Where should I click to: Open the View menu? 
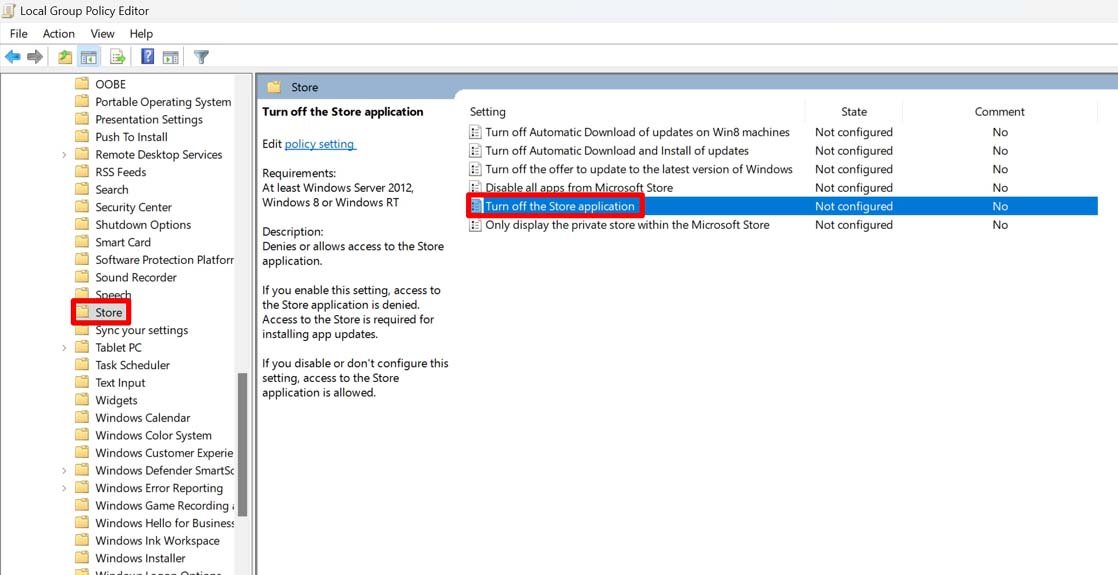tap(103, 34)
